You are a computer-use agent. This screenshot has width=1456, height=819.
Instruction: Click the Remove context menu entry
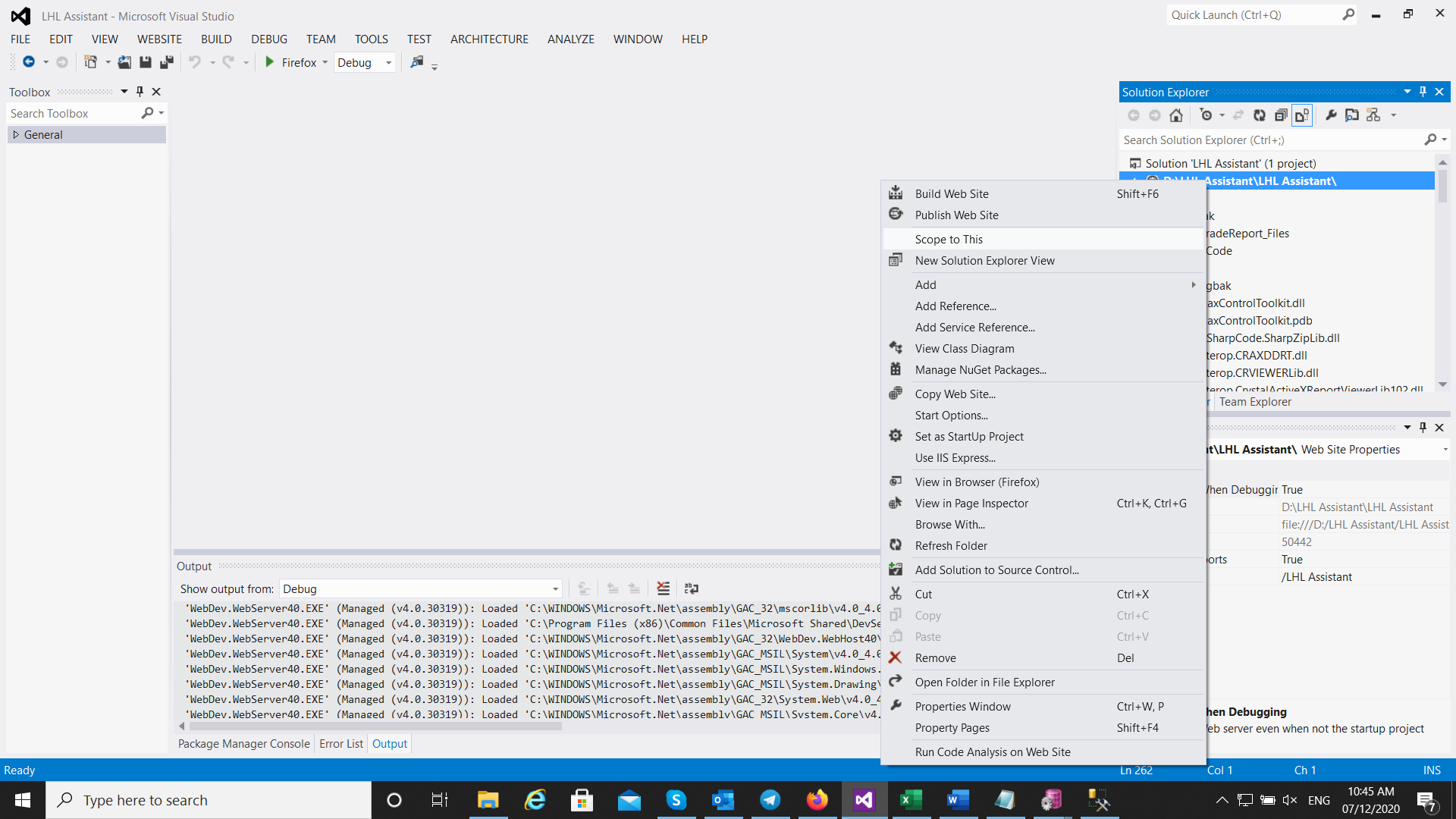pyautogui.click(x=1043, y=658)
